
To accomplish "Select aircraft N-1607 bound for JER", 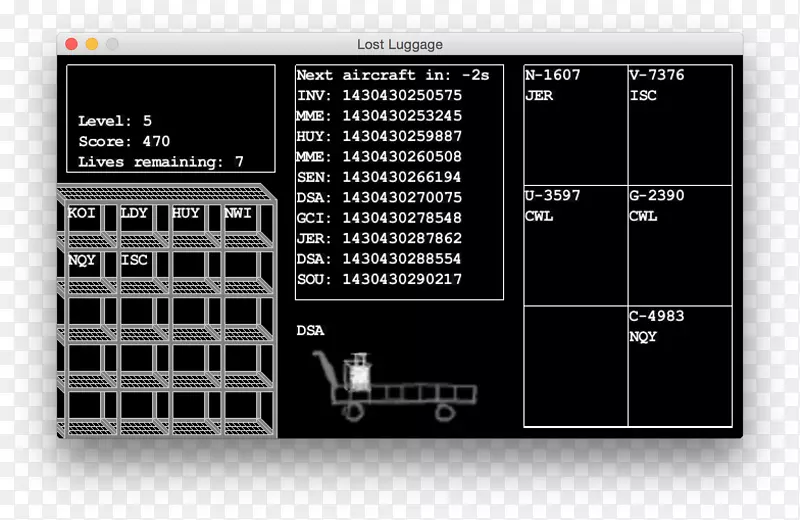I will (575, 125).
